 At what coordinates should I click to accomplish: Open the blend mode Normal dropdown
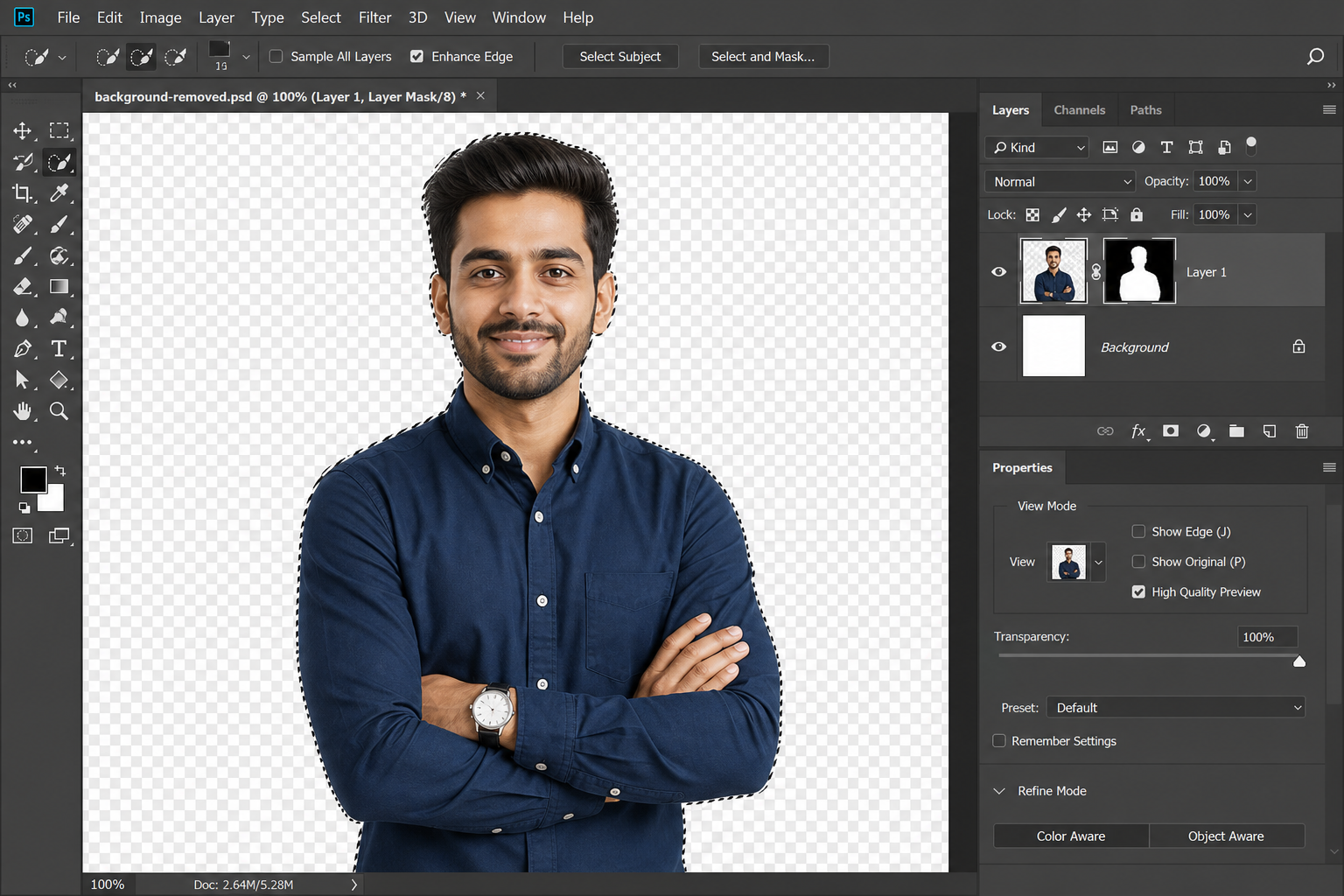pos(1060,182)
